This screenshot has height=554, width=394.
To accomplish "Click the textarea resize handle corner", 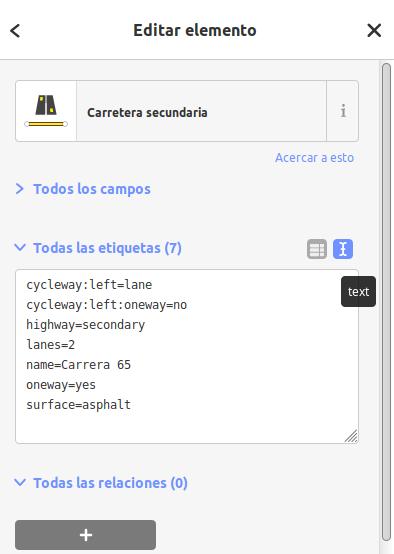I will tap(352, 436).
